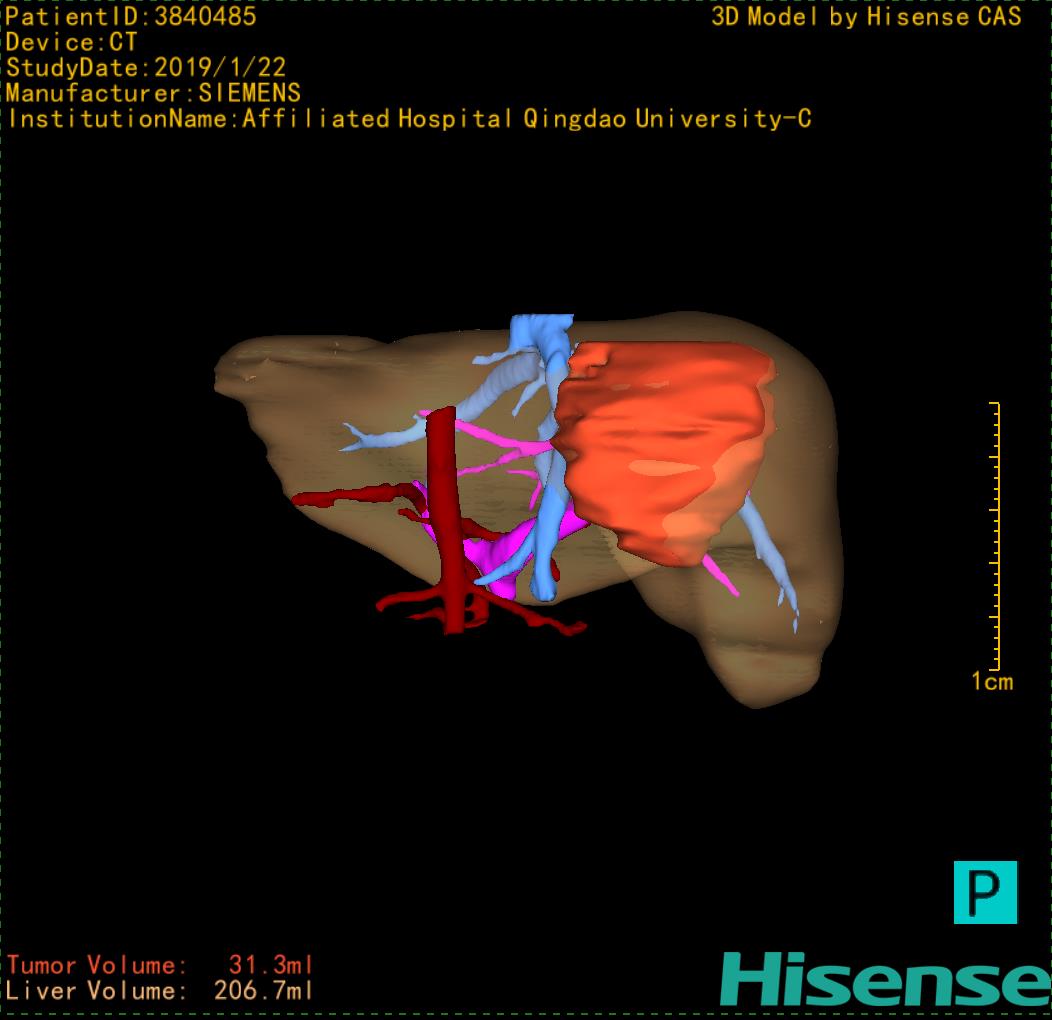Select the PatientID text line
Image resolution: width=1052 pixels, height=1020 pixels.
131,16
